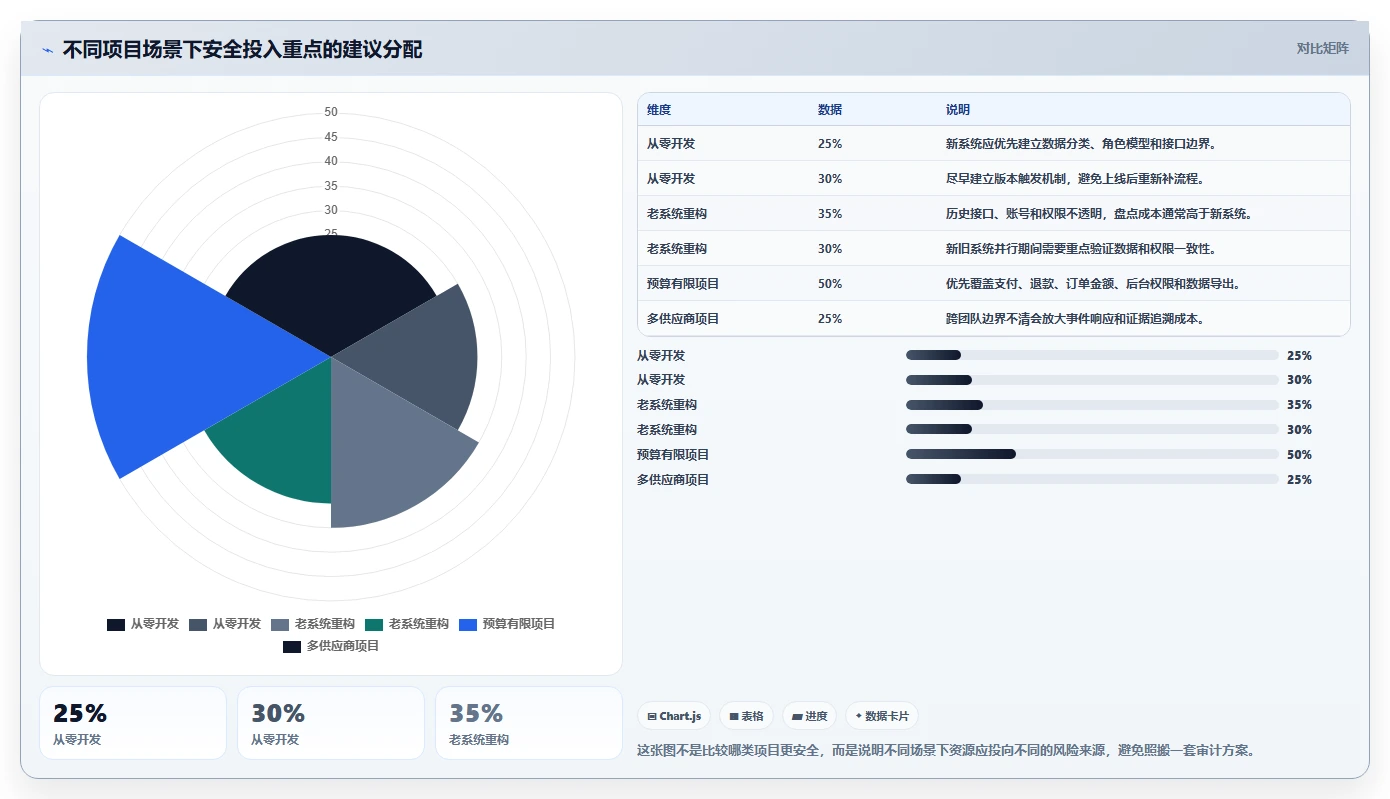
Task: Click the 老系统重构 progress bar at 30%
Action: [1092, 430]
